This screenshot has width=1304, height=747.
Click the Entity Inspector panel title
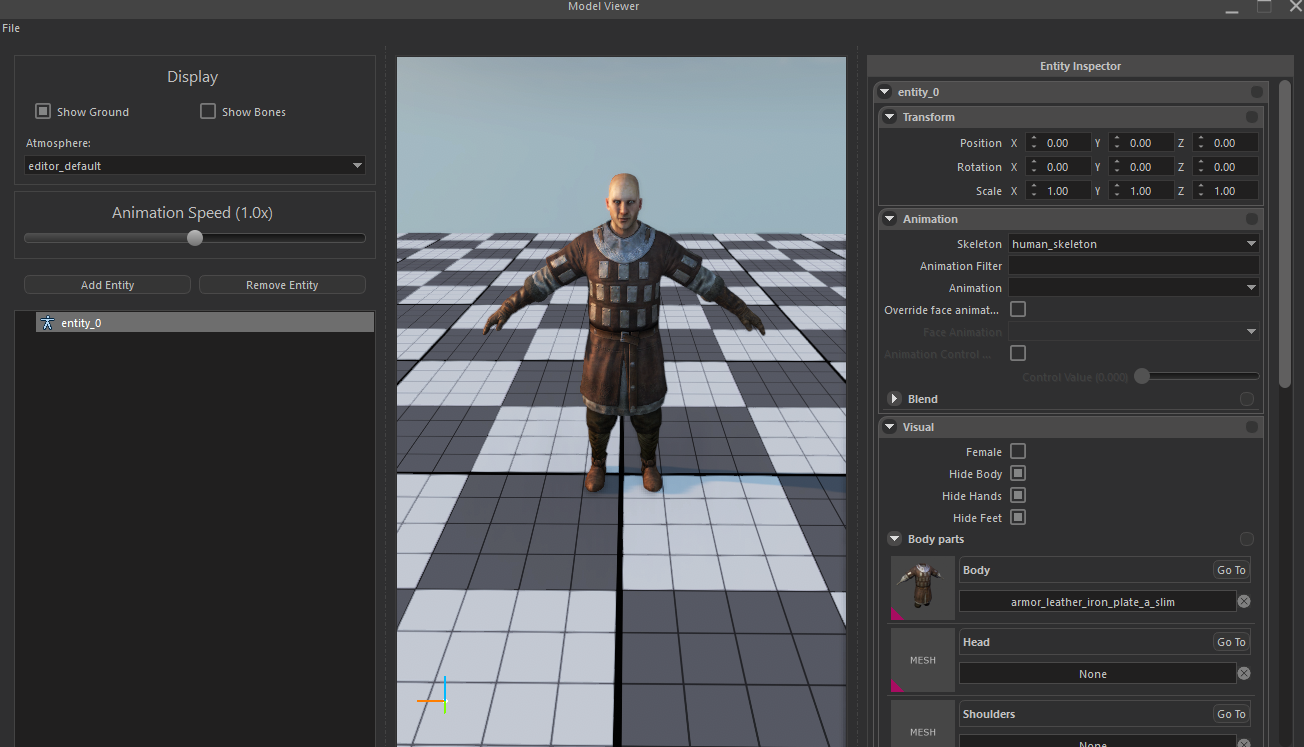(1080, 66)
